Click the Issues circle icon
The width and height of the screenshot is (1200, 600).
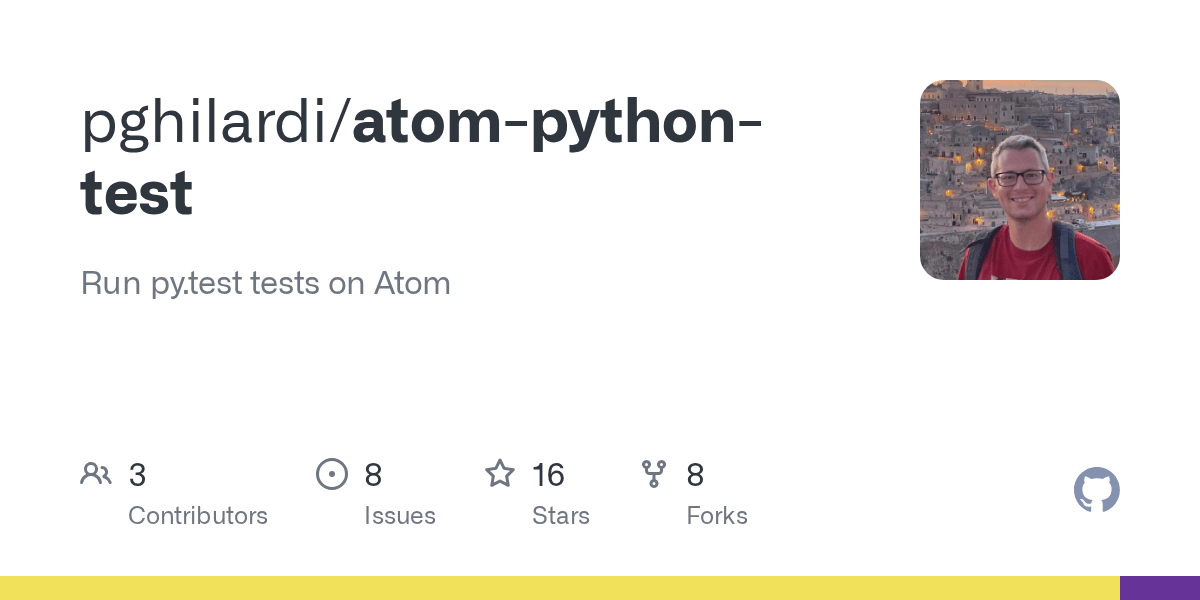[332, 474]
